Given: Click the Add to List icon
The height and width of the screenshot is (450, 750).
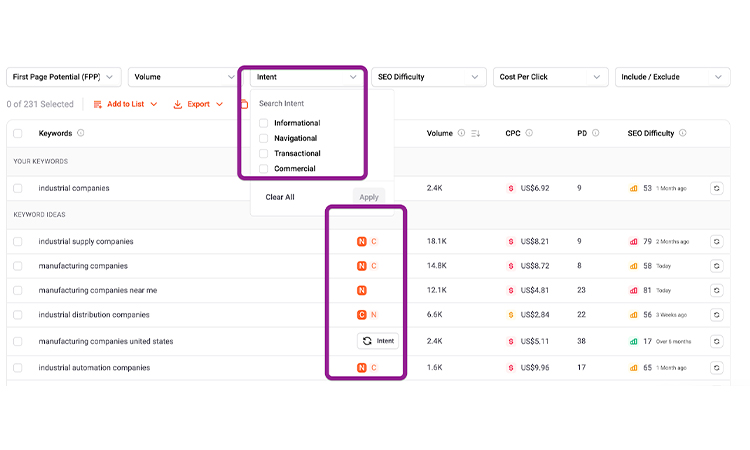Looking at the screenshot, I should click(x=98, y=104).
